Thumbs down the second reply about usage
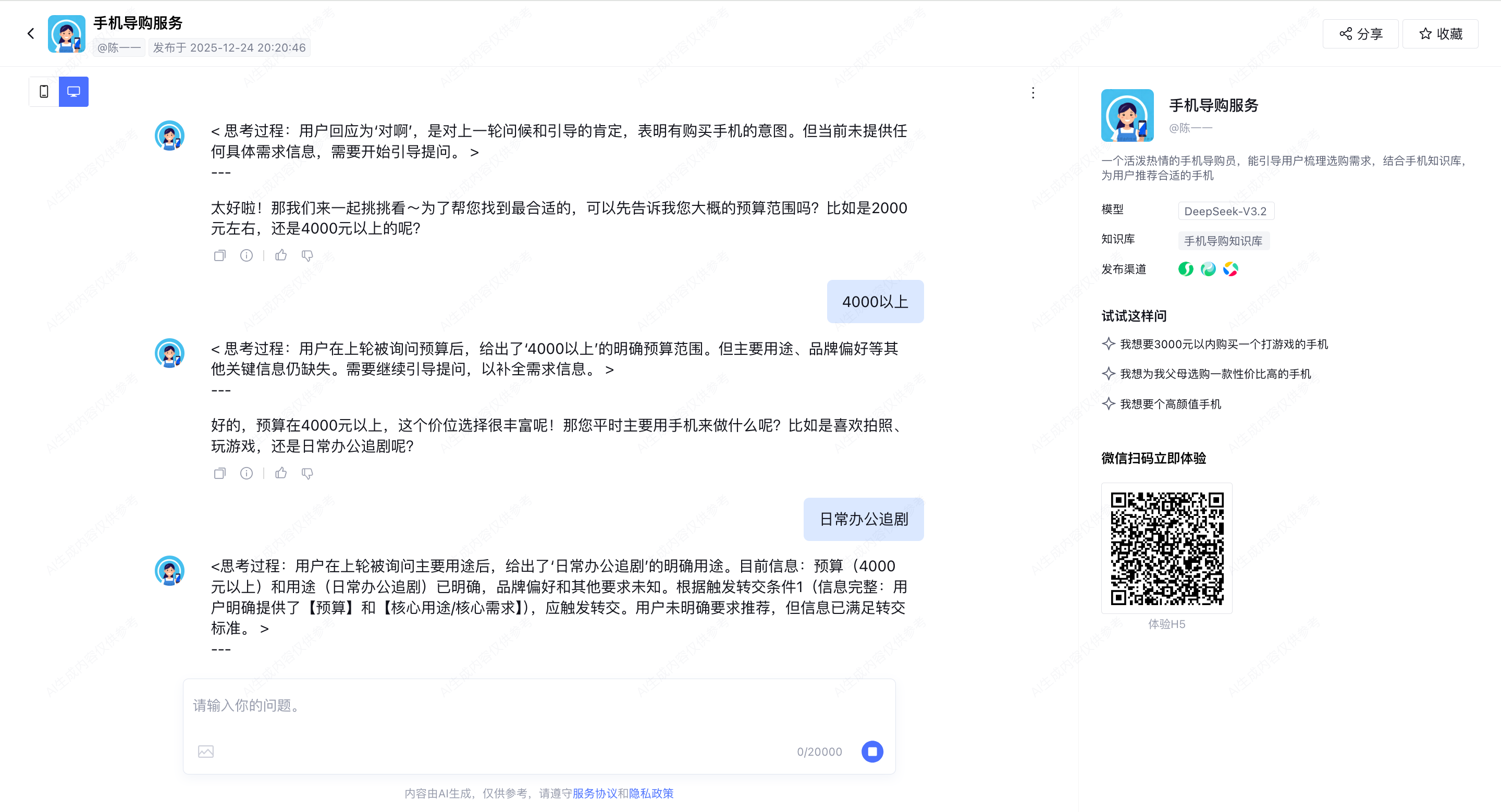Image resolution: width=1501 pixels, height=812 pixels. pyautogui.click(x=307, y=473)
